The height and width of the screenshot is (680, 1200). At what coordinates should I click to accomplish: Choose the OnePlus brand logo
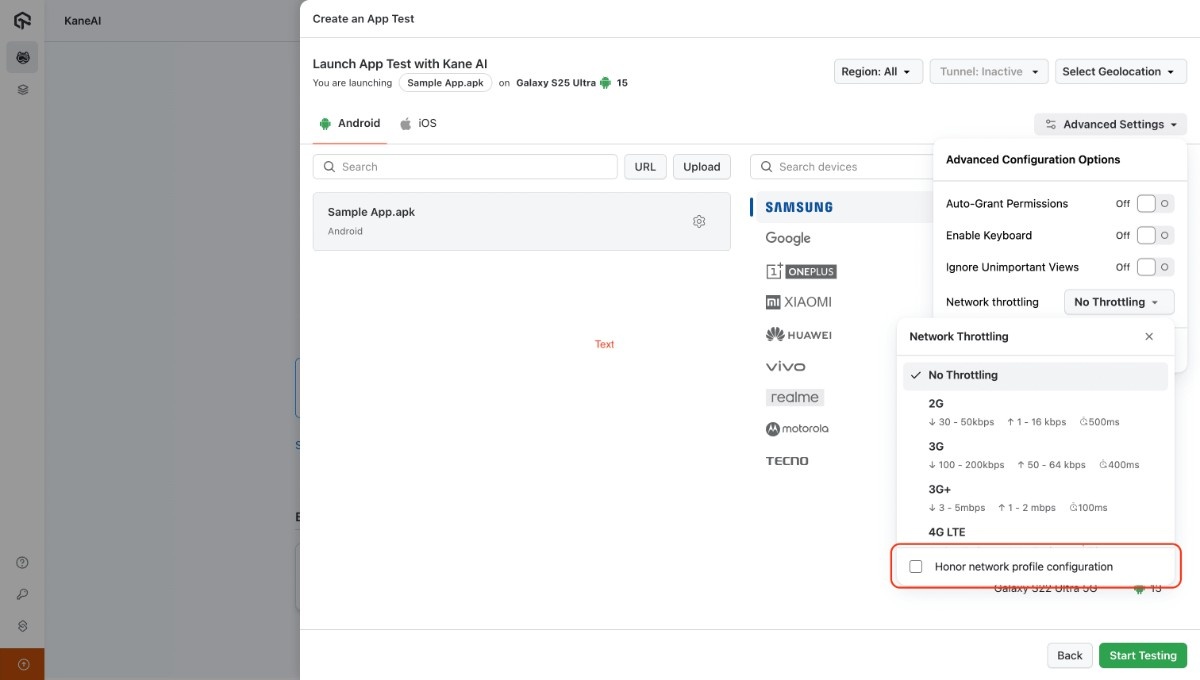(x=800, y=271)
